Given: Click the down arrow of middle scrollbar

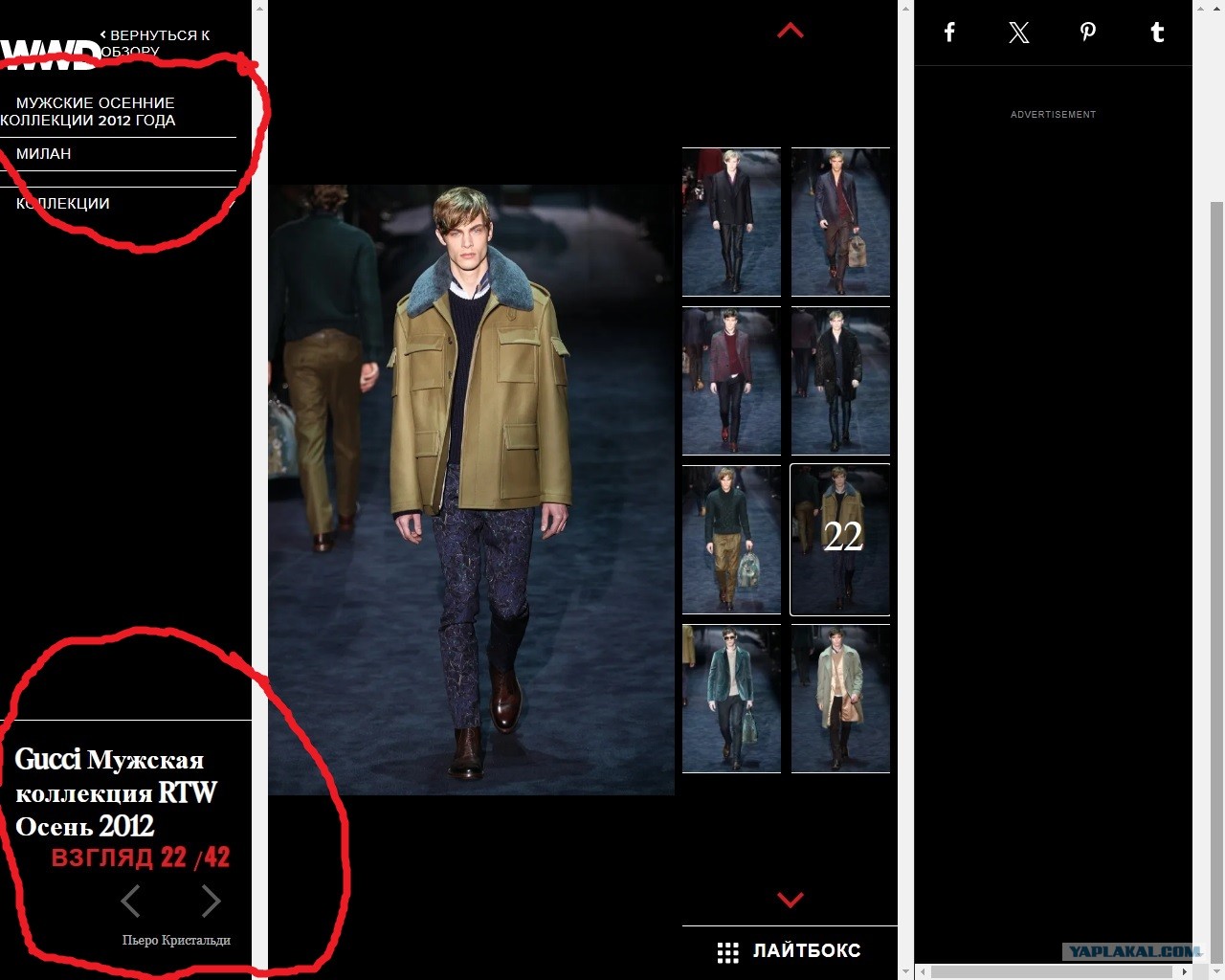Looking at the screenshot, I should 905,972.
